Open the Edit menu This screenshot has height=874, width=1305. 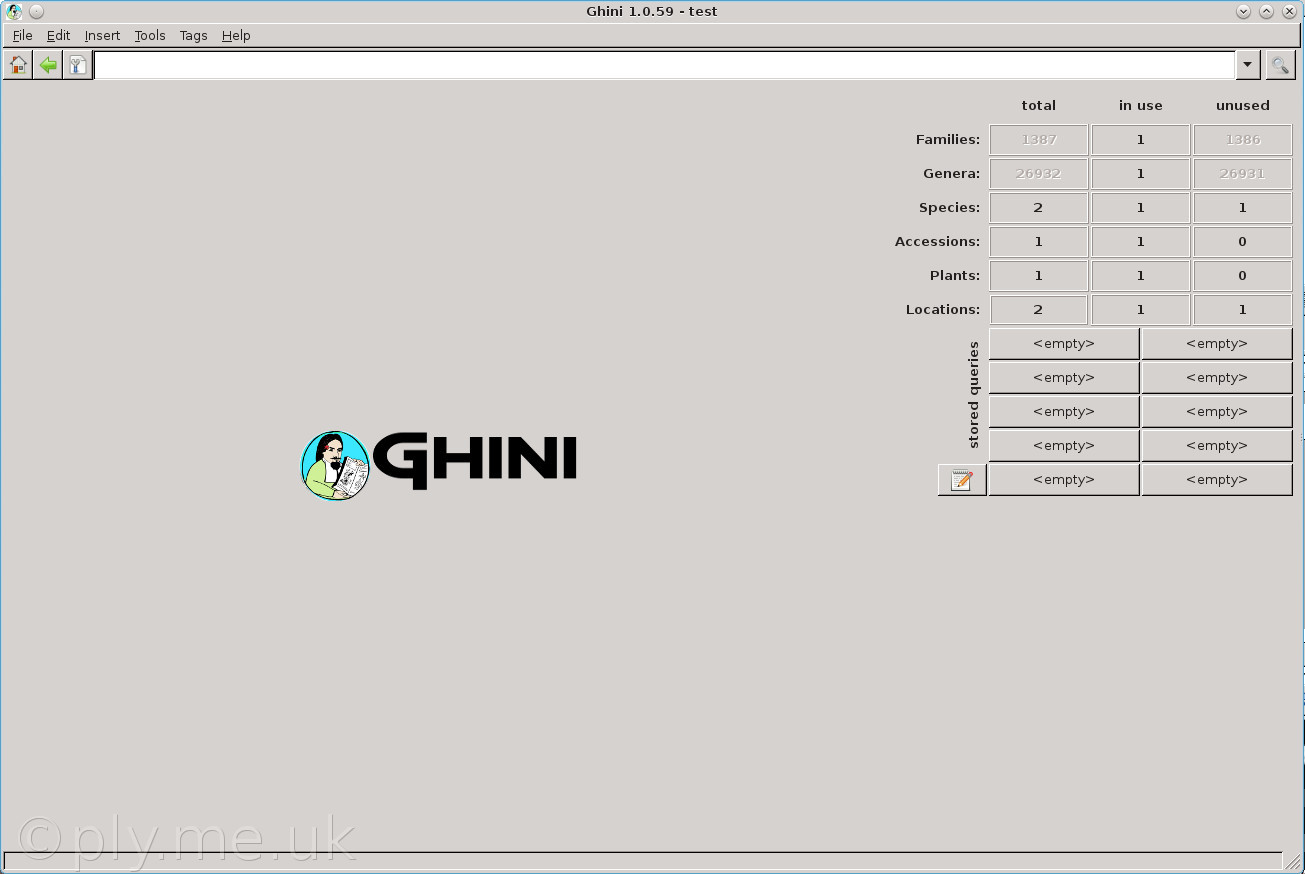pyautogui.click(x=58, y=35)
